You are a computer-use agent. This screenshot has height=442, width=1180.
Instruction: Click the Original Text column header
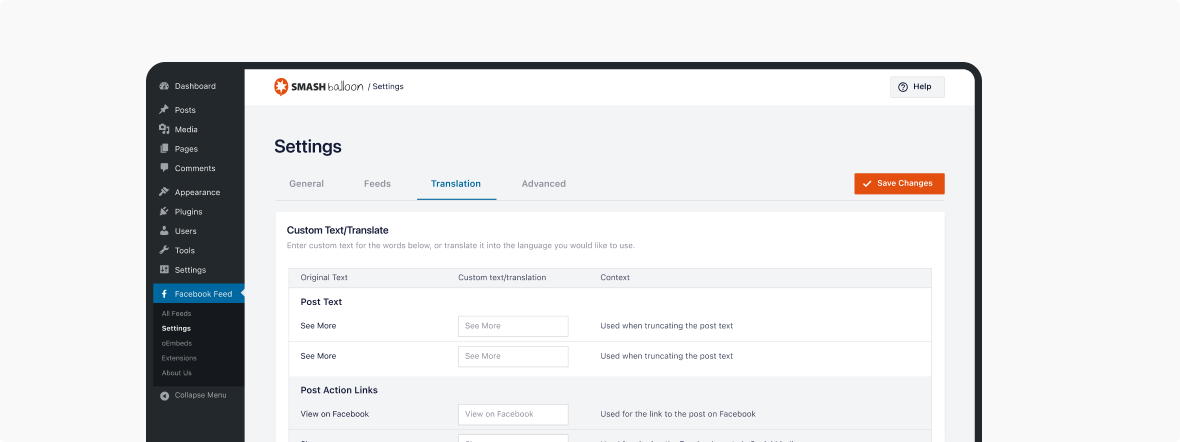324,278
